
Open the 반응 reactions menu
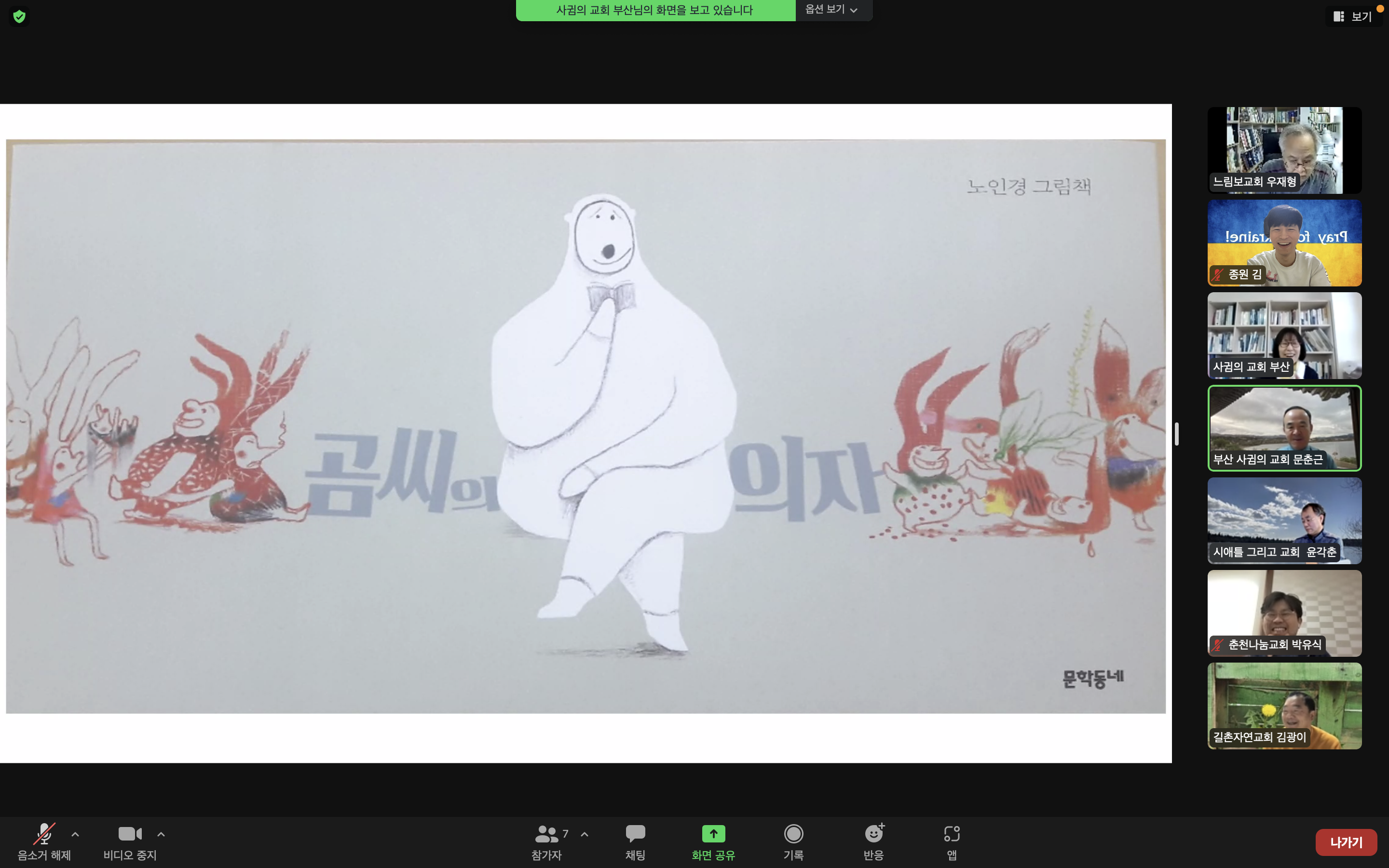tap(873, 841)
